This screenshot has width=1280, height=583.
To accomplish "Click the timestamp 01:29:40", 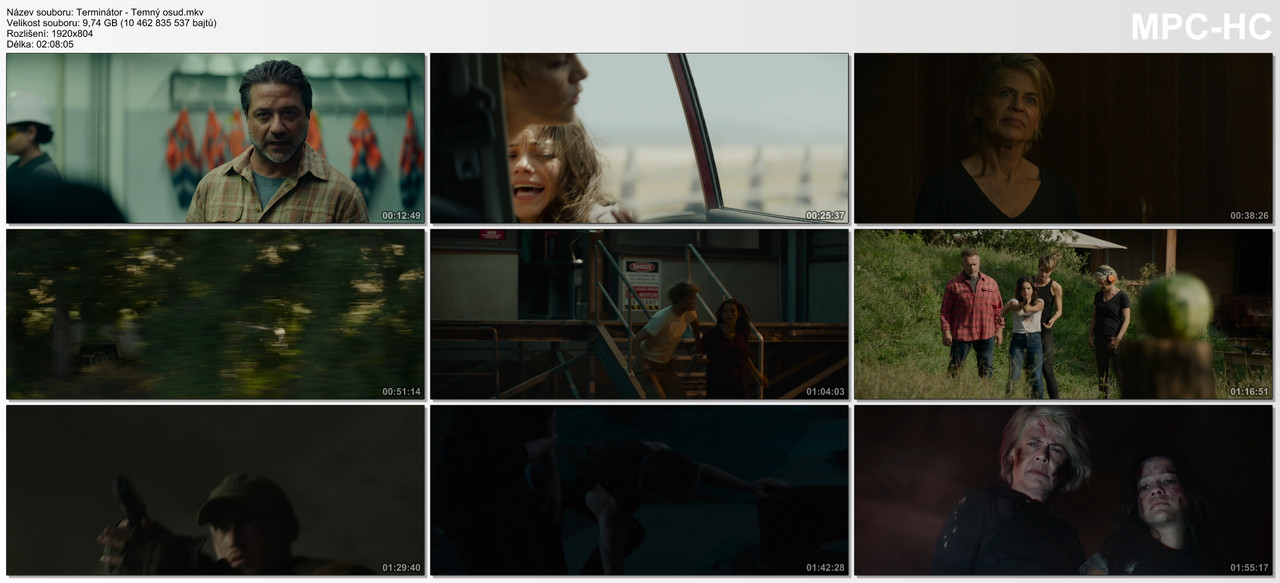I will (401, 568).
